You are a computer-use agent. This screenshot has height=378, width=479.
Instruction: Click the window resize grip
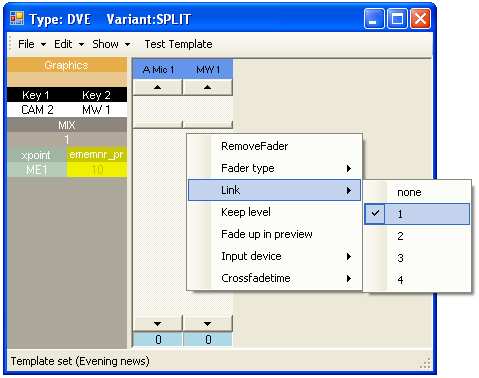coord(426,363)
